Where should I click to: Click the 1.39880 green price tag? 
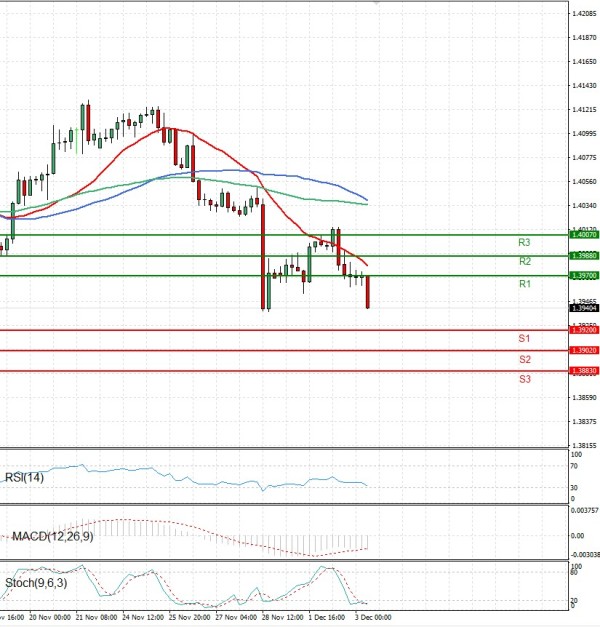583,256
